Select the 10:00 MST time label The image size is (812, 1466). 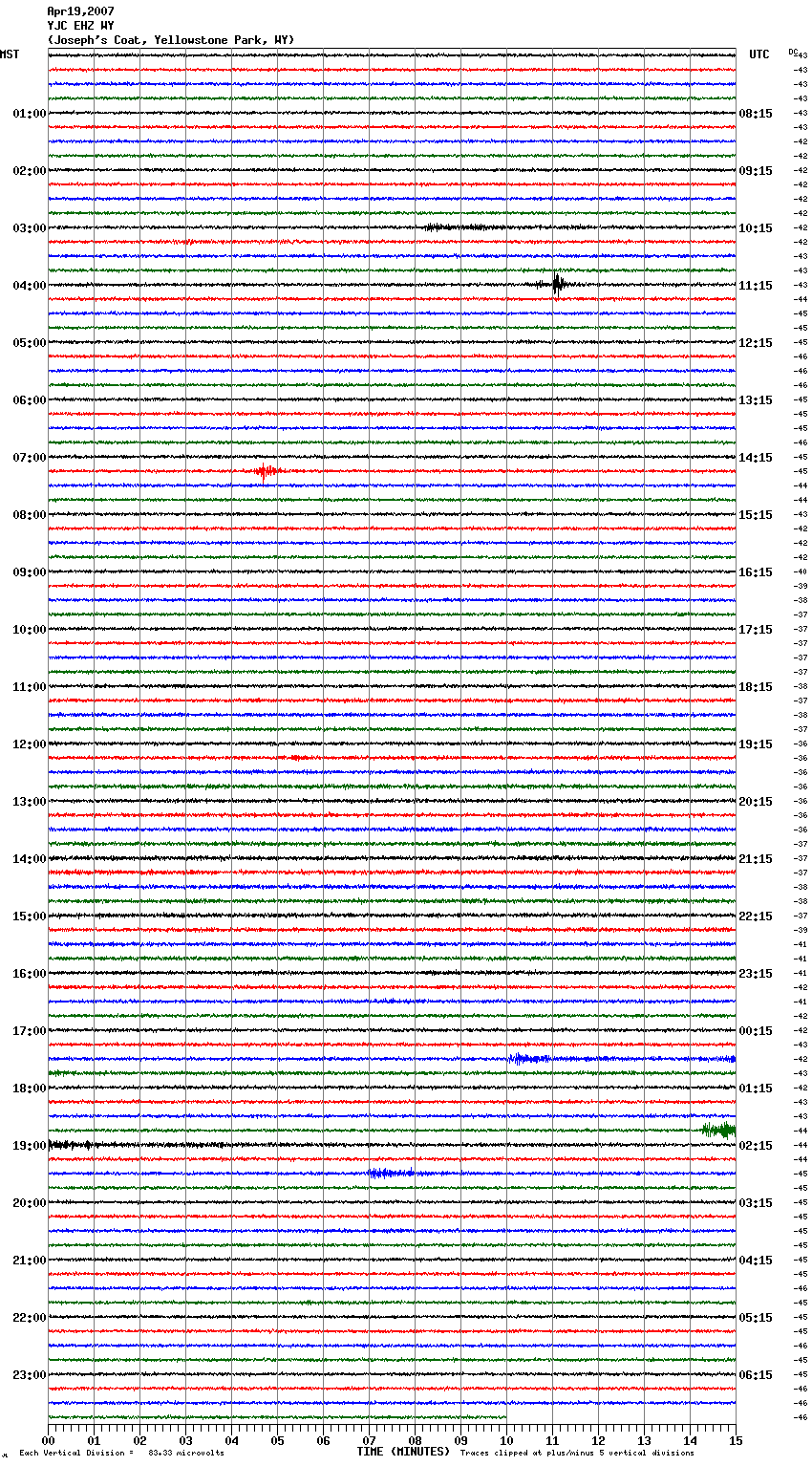[x=30, y=630]
